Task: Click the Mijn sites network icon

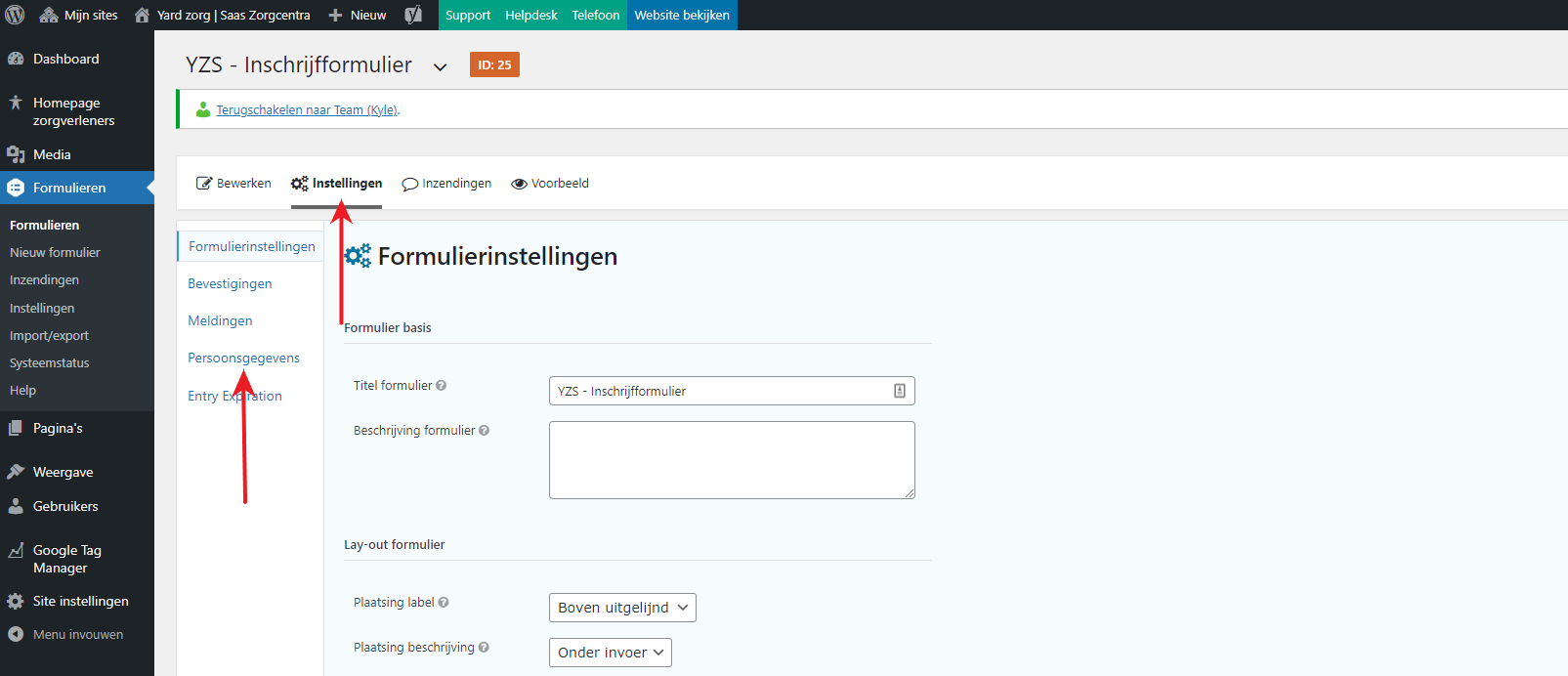Action: pyautogui.click(x=48, y=15)
